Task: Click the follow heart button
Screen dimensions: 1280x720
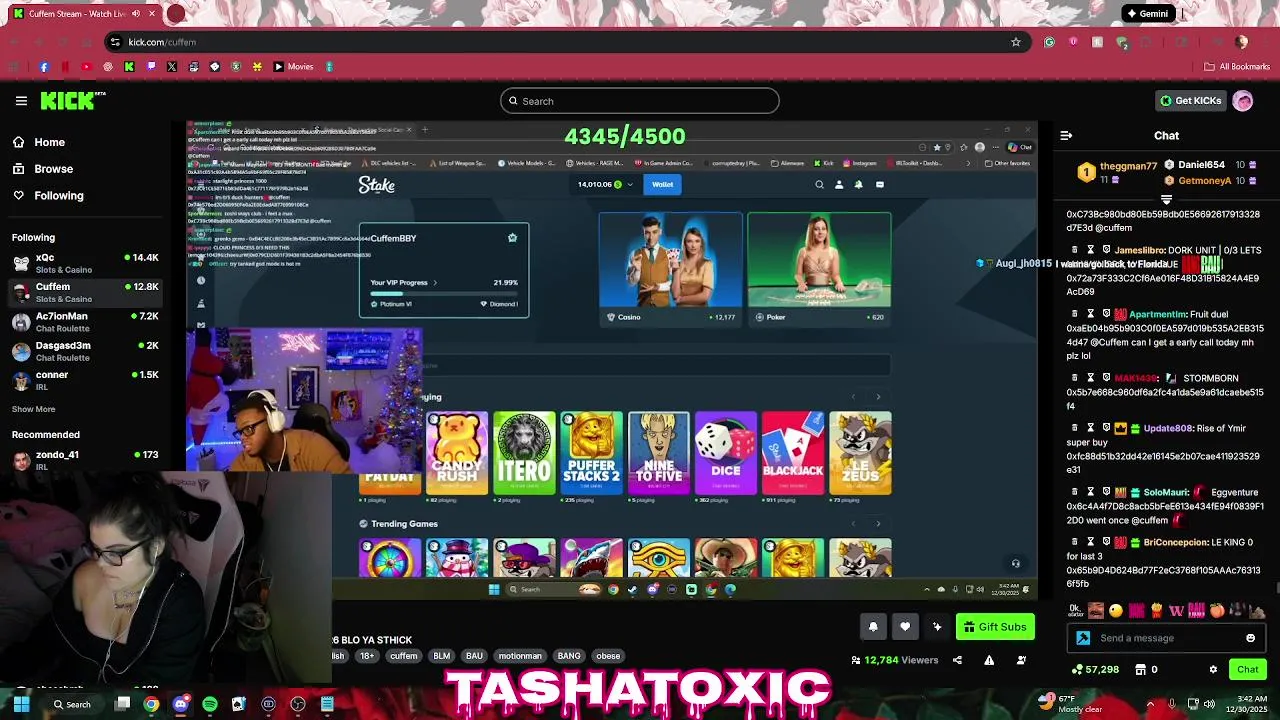Action: (905, 627)
